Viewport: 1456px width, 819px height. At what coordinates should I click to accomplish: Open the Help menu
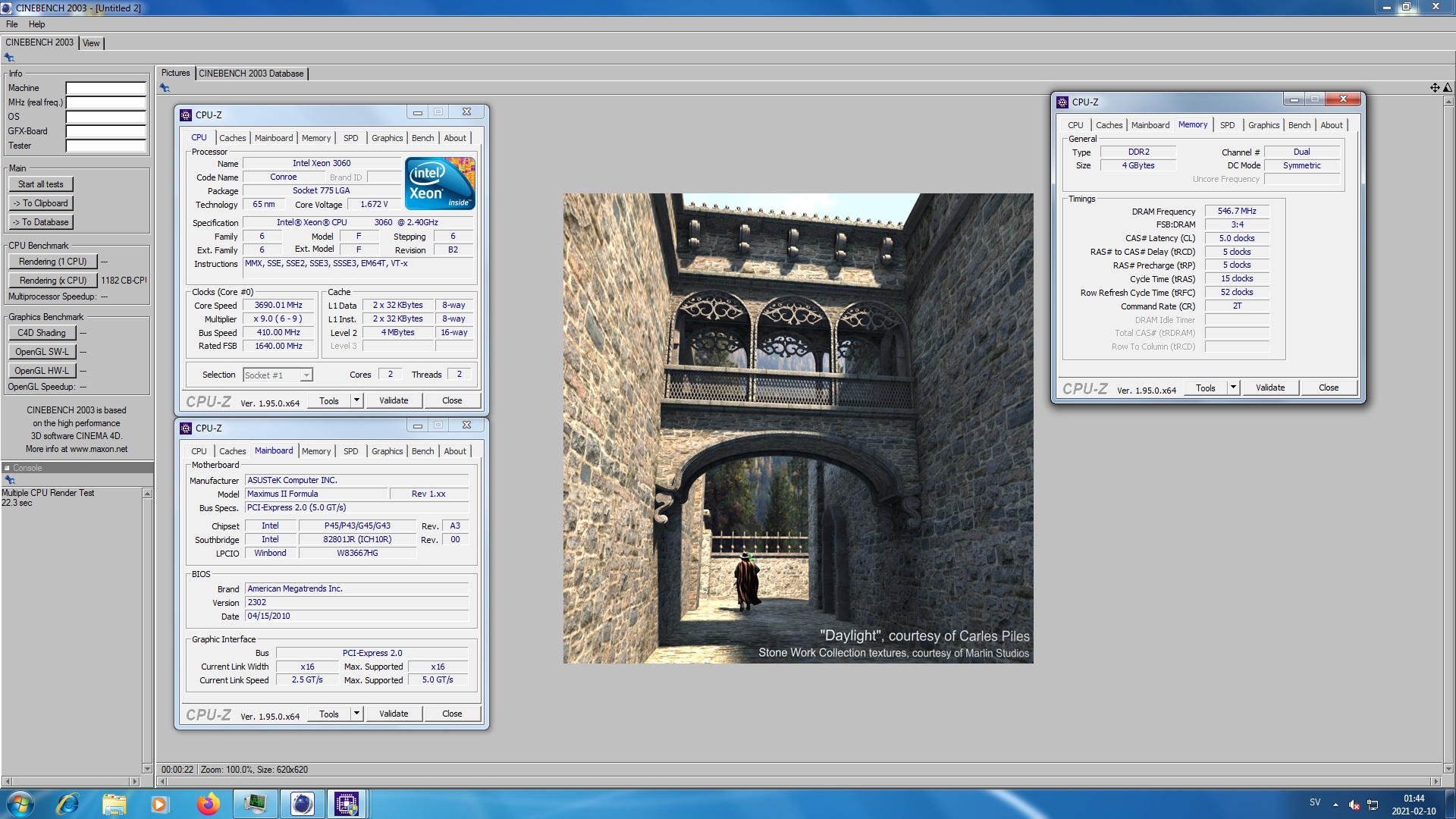(36, 24)
